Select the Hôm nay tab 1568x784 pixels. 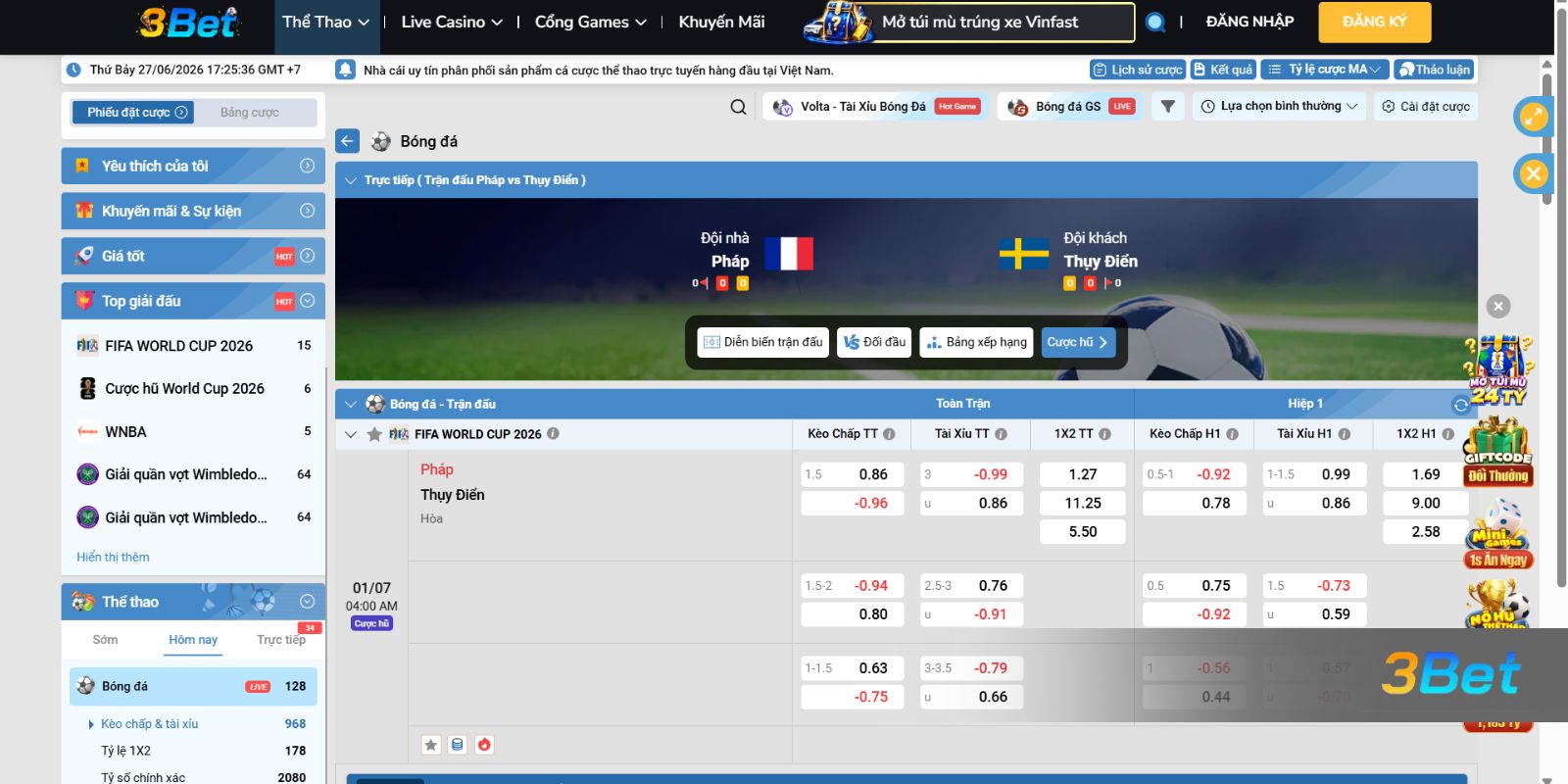click(193, 640)
